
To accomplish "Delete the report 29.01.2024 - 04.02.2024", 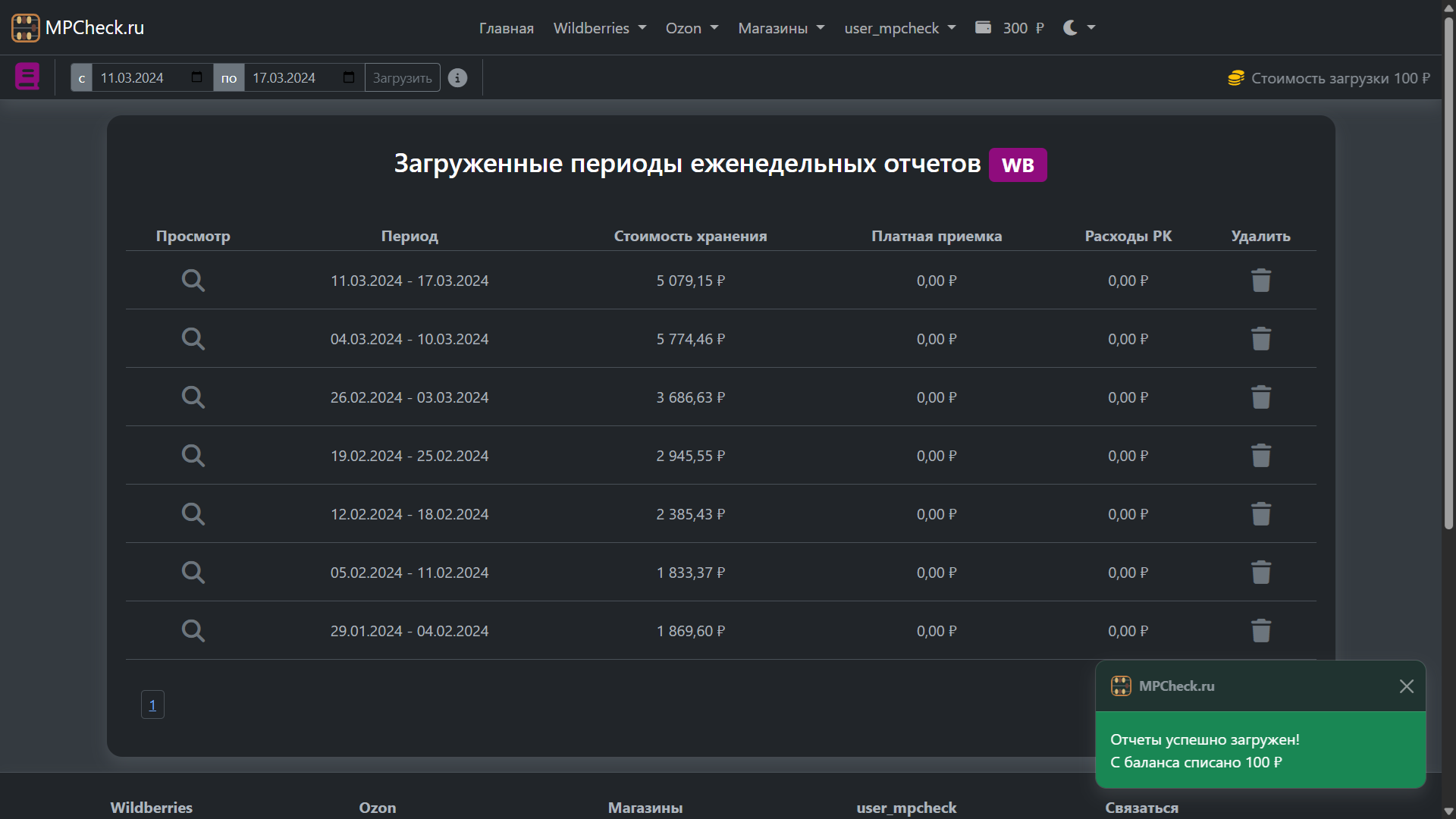I will point(1260,630).
